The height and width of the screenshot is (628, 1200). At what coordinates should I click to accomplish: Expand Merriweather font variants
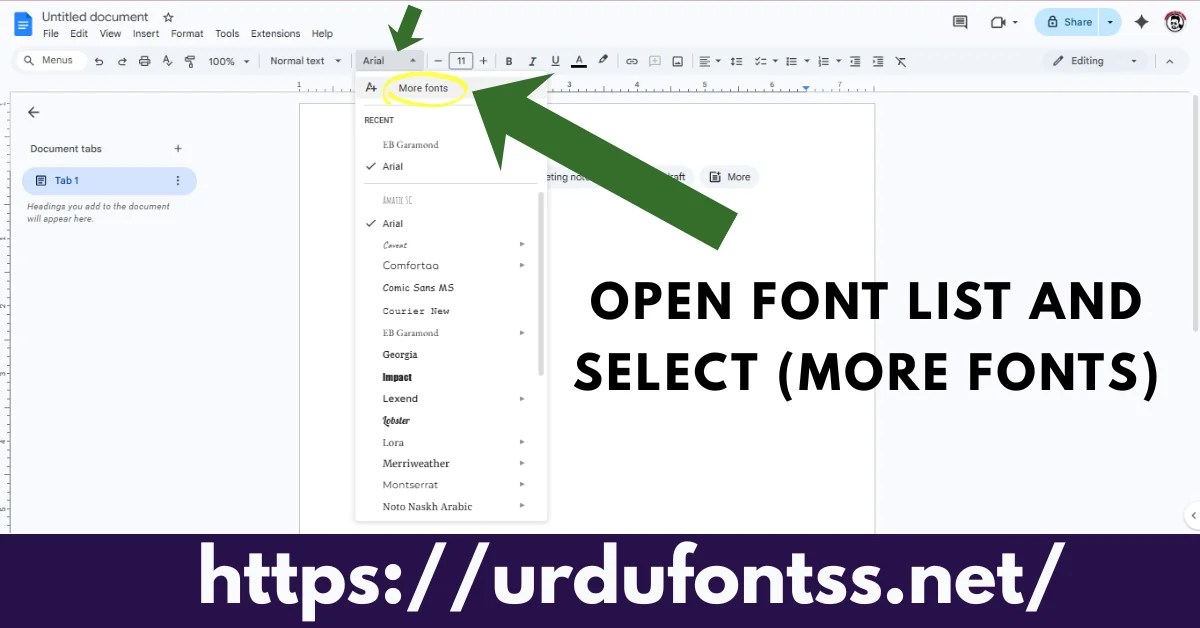click(522, 463)
